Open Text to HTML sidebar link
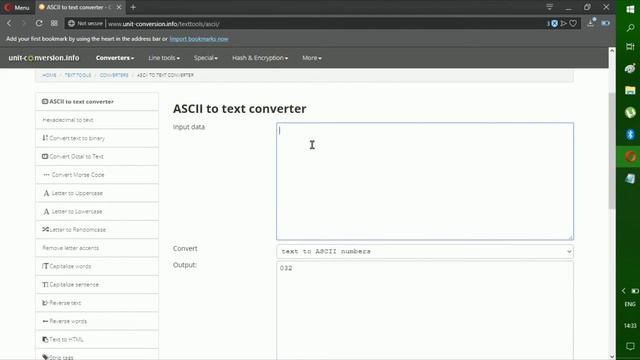The width and height of the screenshot is (640, 360). 97,340
